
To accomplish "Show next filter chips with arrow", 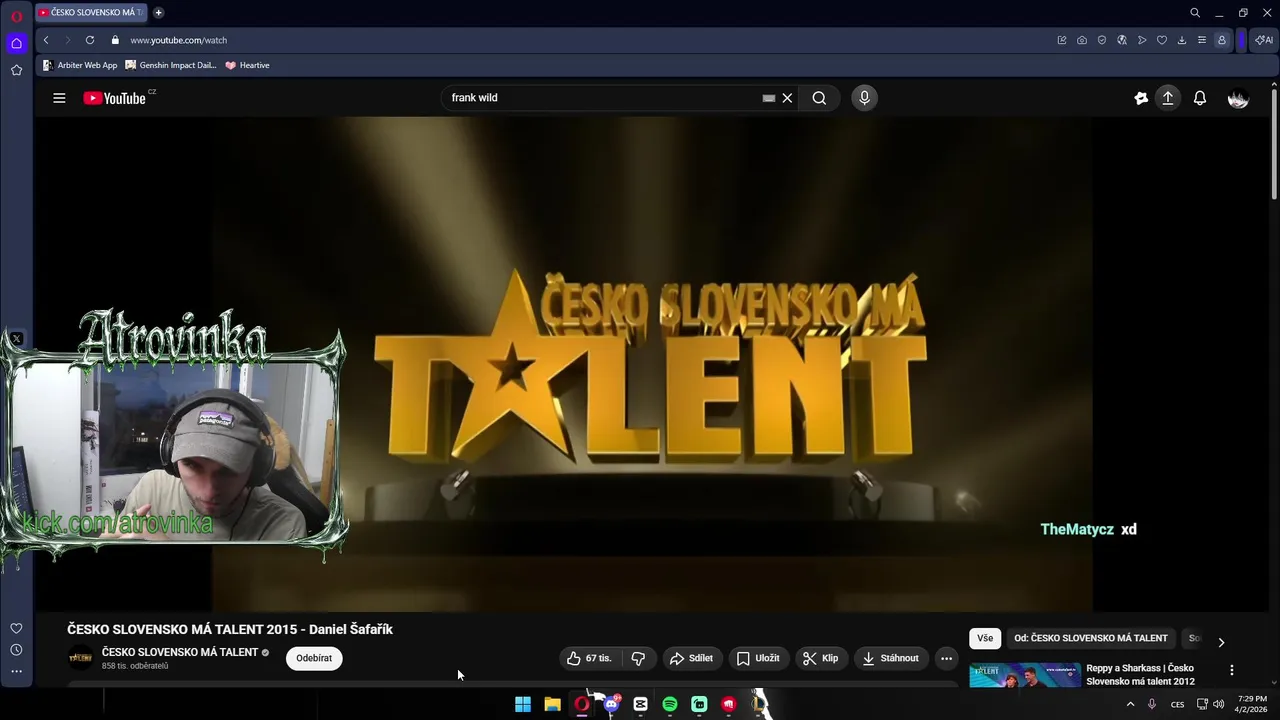I will pyautogui.click(x=1221, y=642).
